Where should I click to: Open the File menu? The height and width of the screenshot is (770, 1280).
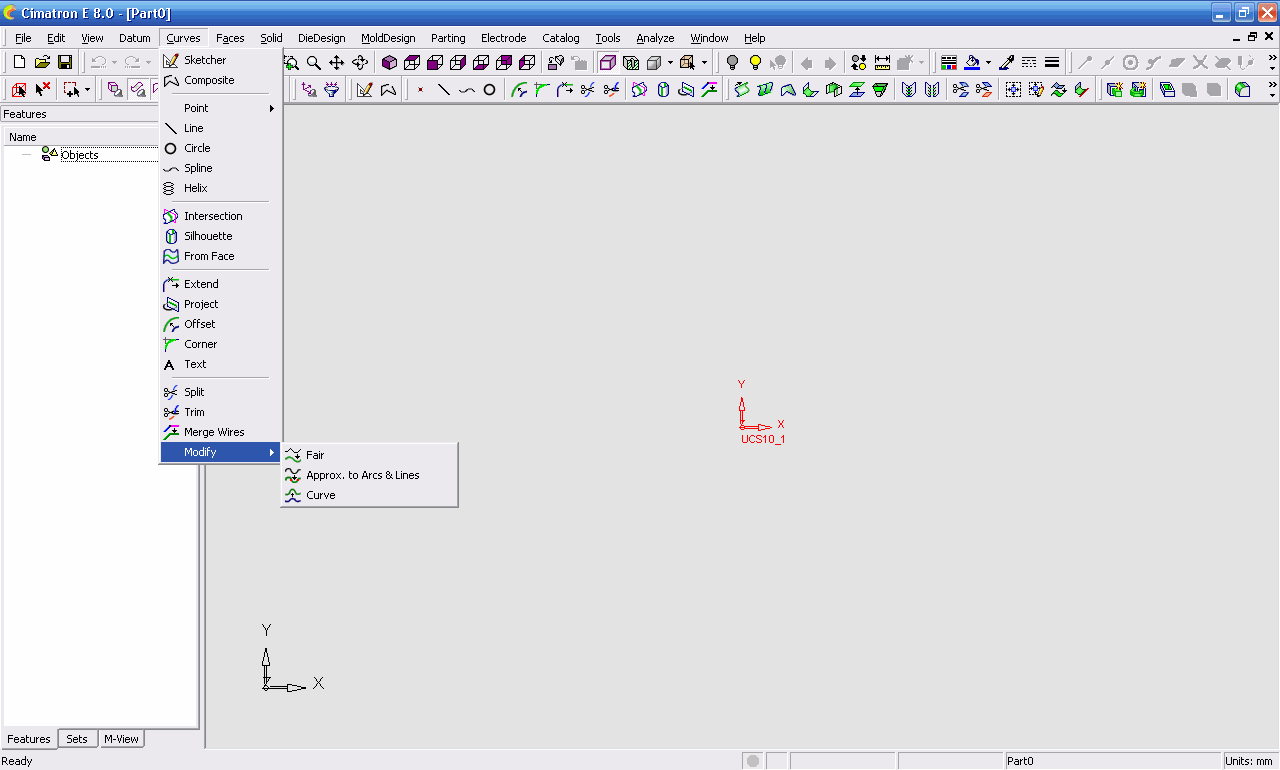pyautogui.click(x=23, y=38)
